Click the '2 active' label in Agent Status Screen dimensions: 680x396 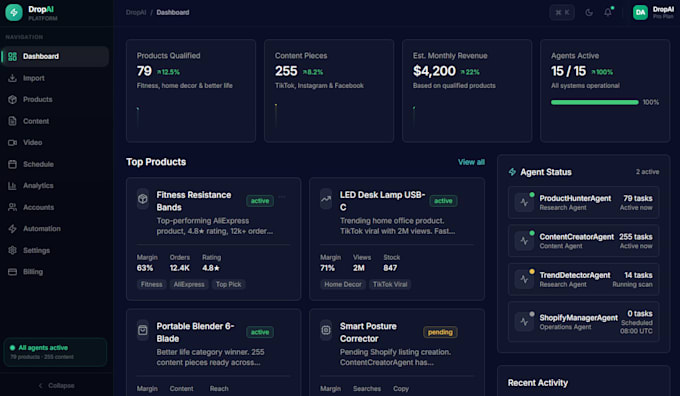click(647, 172)
